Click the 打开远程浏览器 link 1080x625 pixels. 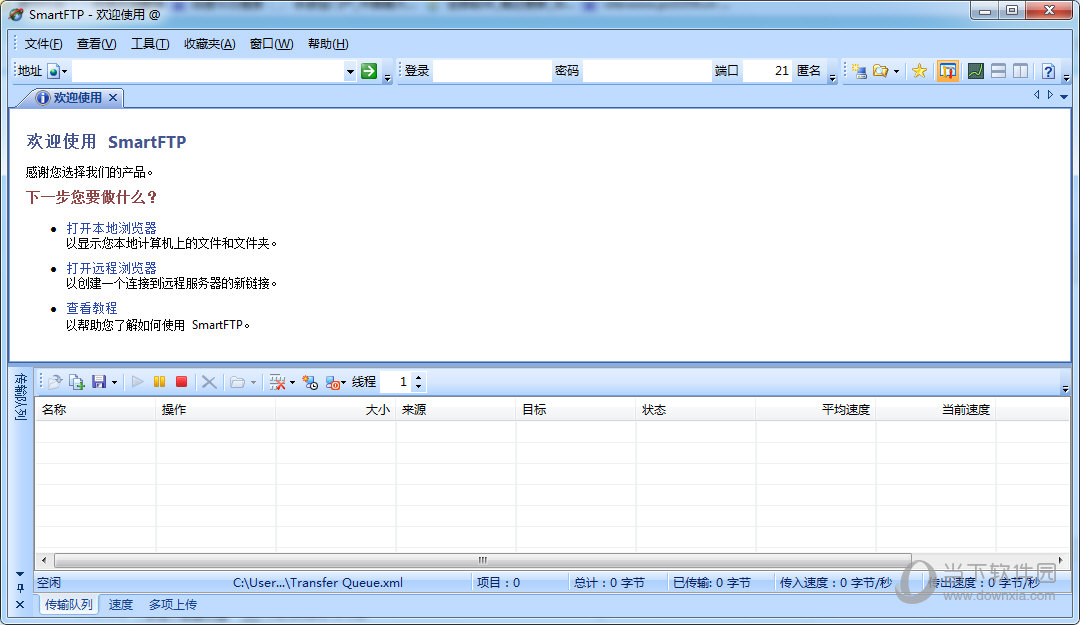click(112, 268)
